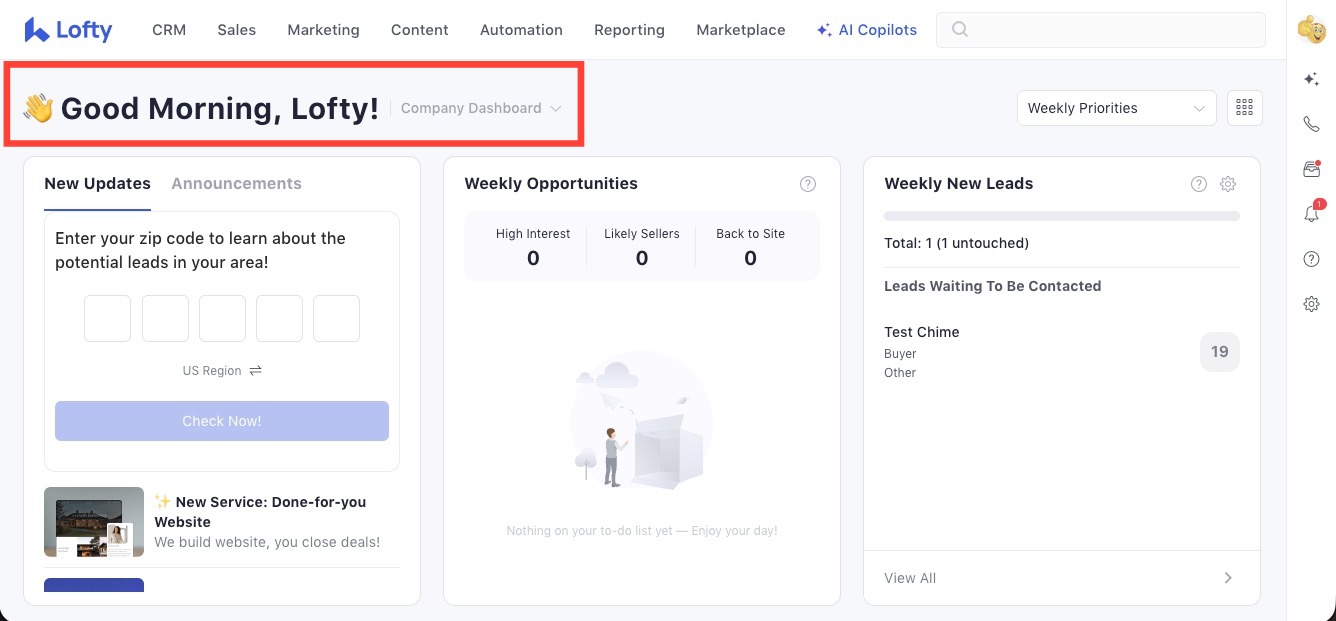Open Weekly New Leads settings gear

pos(1228,184)
